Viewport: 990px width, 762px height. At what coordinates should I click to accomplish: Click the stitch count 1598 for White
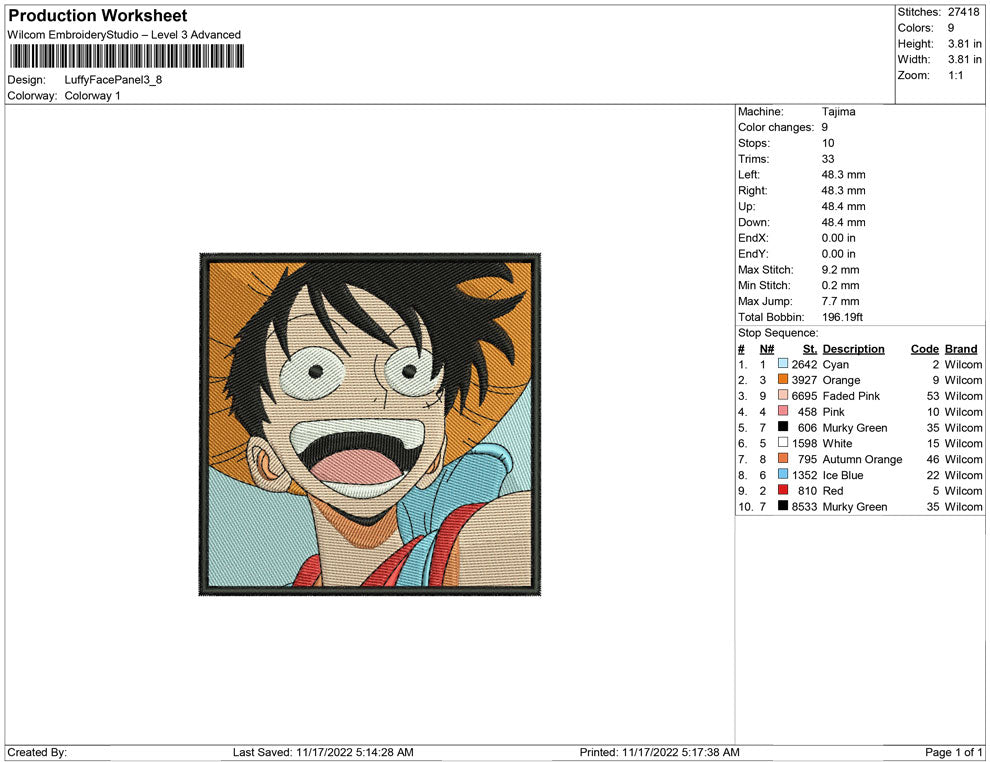click(804, 443)
